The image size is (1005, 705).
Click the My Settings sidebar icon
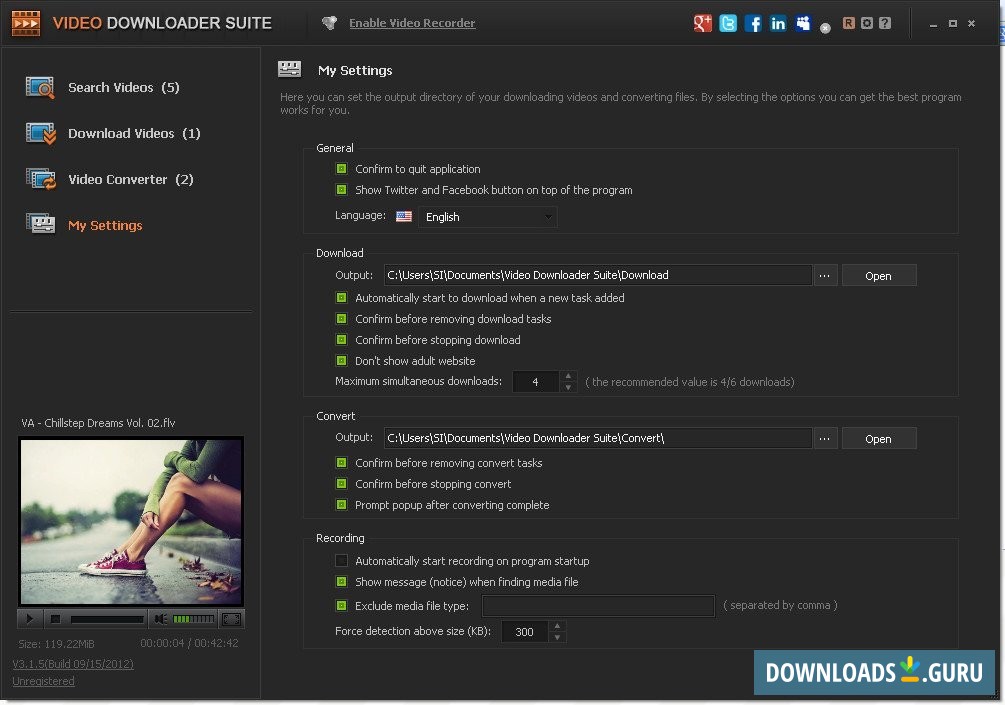[40, 224]
